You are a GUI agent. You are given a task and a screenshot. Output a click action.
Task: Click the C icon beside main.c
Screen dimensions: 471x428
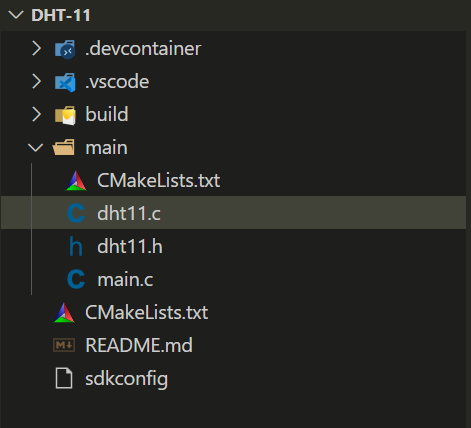[76, 279]
